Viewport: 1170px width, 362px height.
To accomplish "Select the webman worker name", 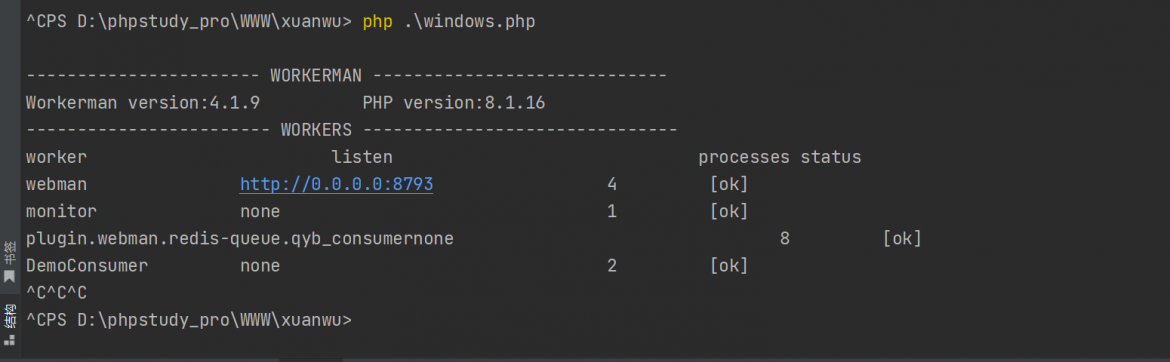I will tap(57, 184).
